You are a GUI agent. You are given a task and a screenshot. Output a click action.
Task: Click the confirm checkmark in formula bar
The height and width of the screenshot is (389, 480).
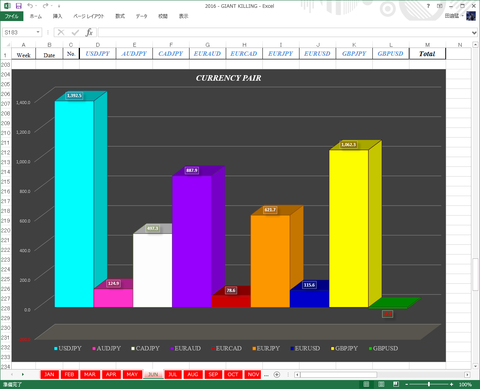coord(75,32)
